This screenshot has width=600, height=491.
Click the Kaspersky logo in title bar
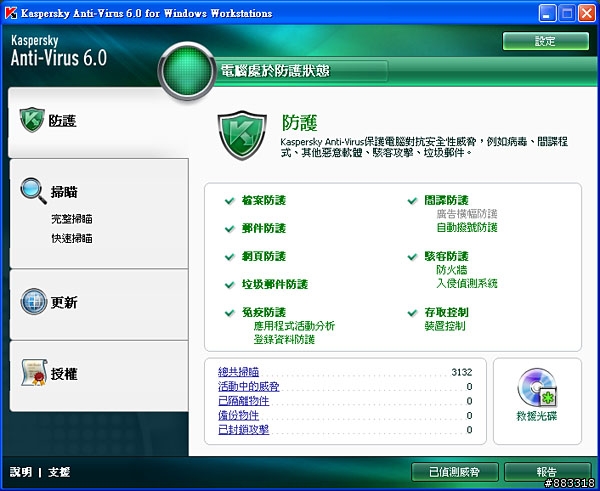point(10,13)
